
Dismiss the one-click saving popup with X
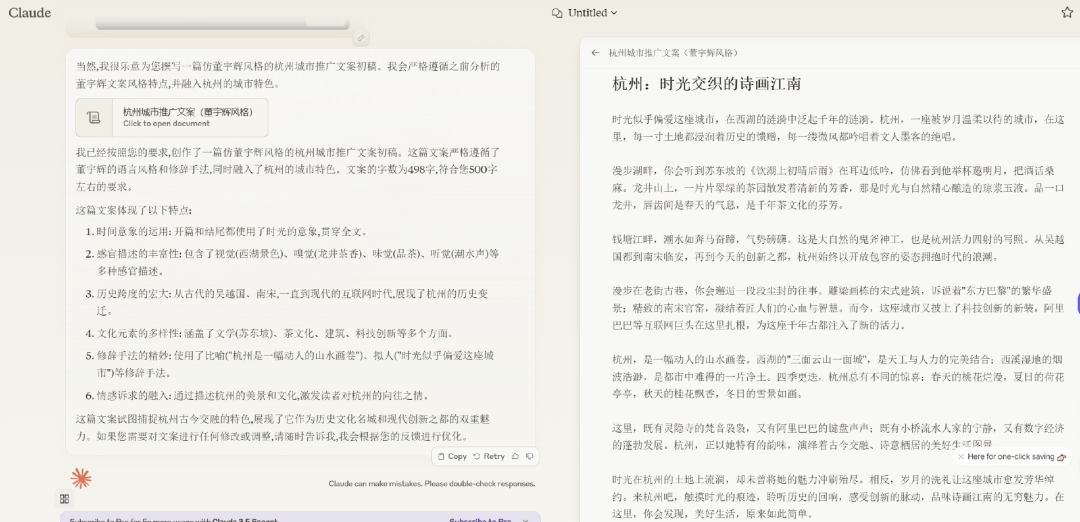(x=961, y=456)
